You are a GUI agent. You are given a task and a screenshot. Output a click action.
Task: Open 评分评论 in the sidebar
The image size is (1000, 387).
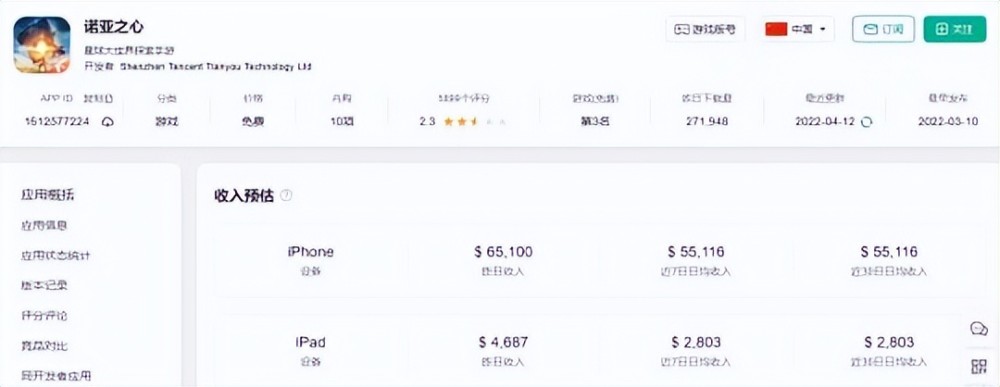point(44,316)
